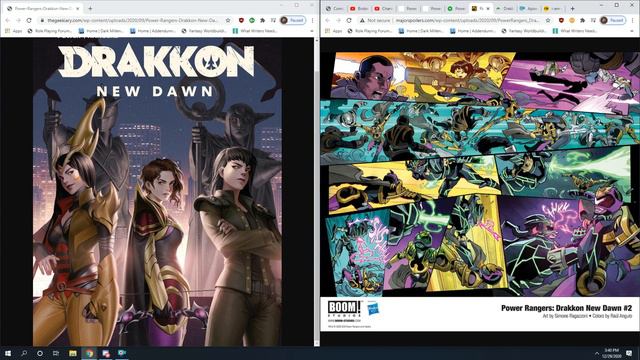Image resolution: width=640 pixels, height=360 pixels.
Task: Open new tab in right browser window
Action: pyautogui.click(x=573, y=8)
